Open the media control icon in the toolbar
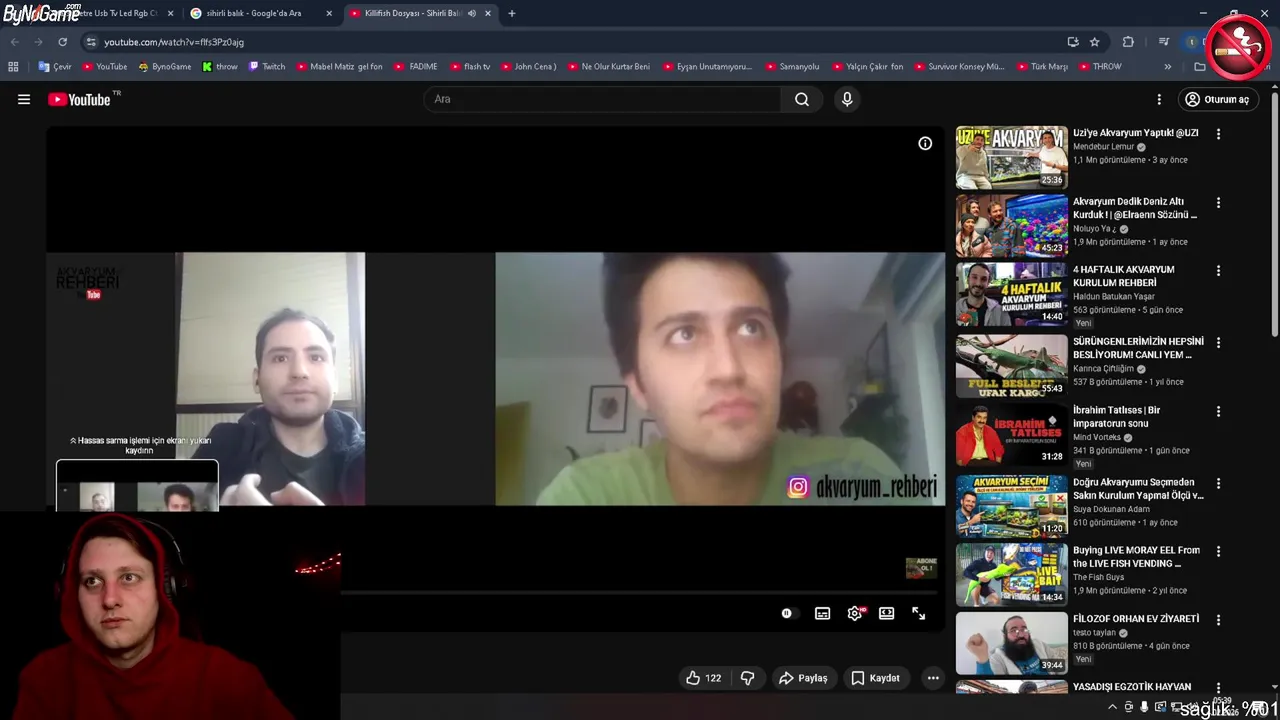The height and width of the screenshot is (720, 1280). pos(1164,42)
